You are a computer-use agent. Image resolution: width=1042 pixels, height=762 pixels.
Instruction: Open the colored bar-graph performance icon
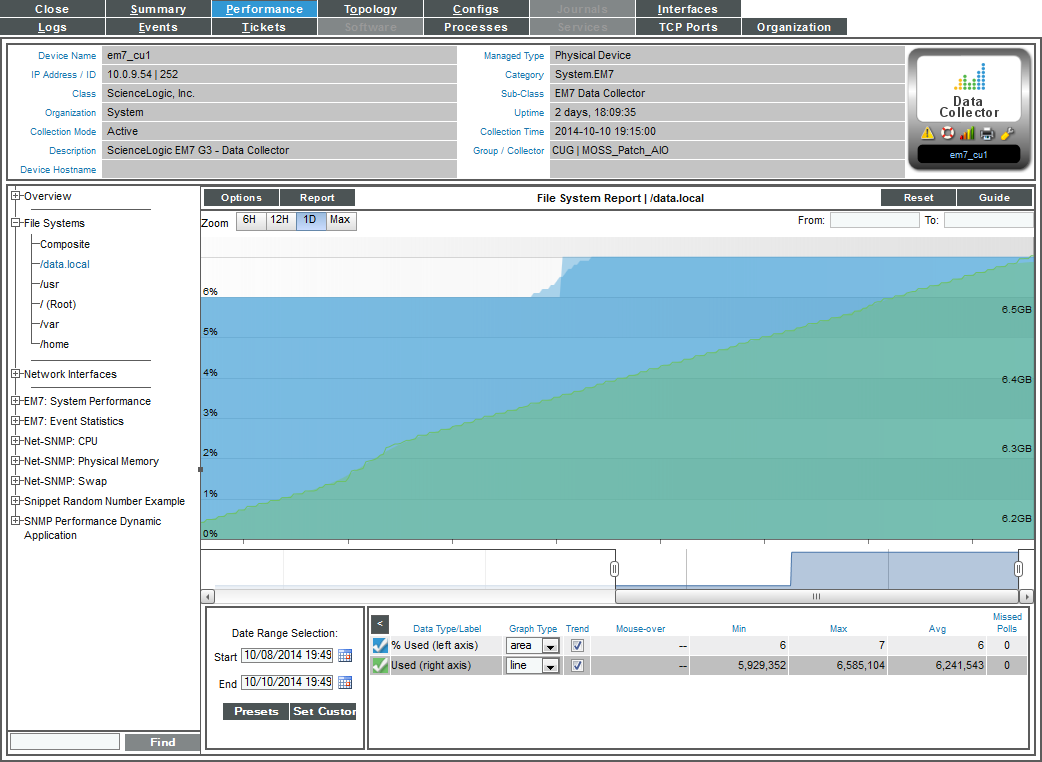point(967,134)
